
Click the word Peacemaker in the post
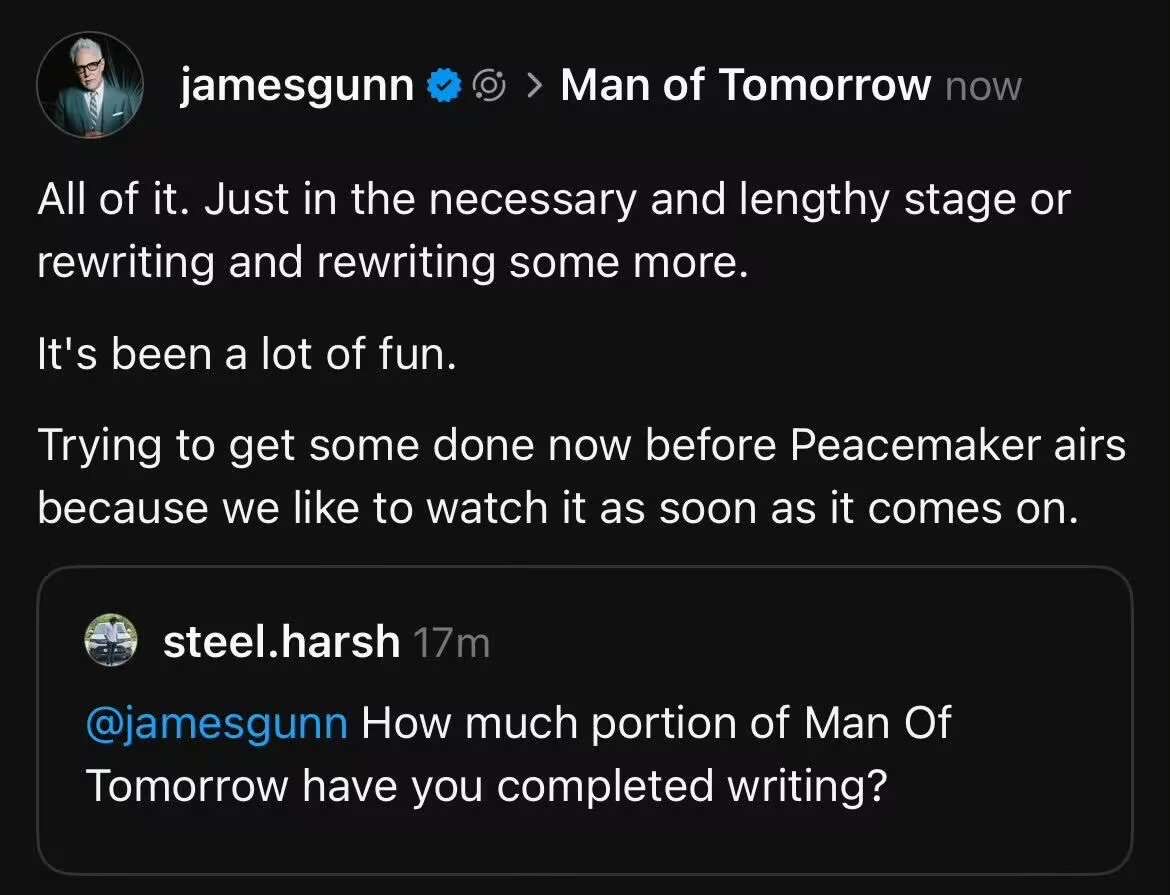(915, 446)
